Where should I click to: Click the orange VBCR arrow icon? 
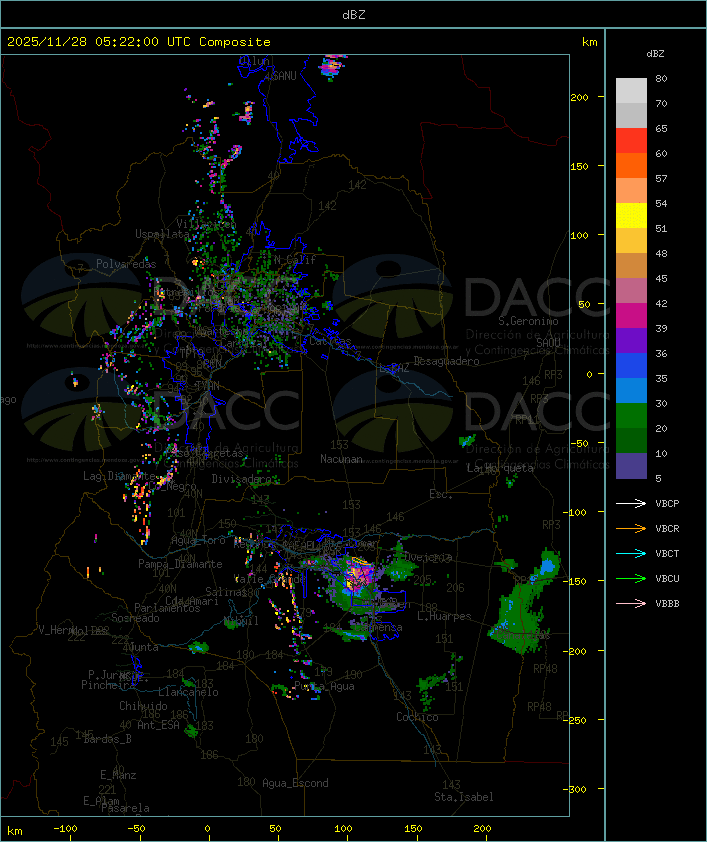tap(631, 528)
